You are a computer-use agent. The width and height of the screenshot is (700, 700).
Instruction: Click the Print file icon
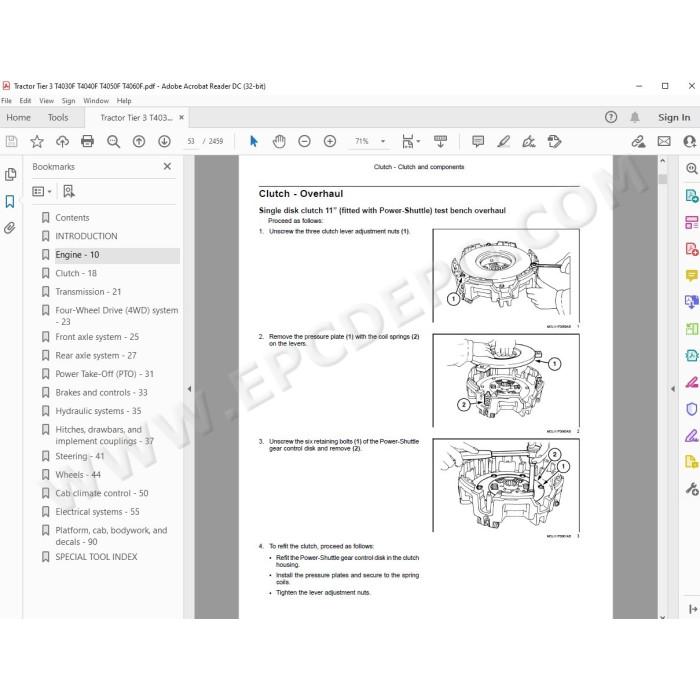(88, 142)
